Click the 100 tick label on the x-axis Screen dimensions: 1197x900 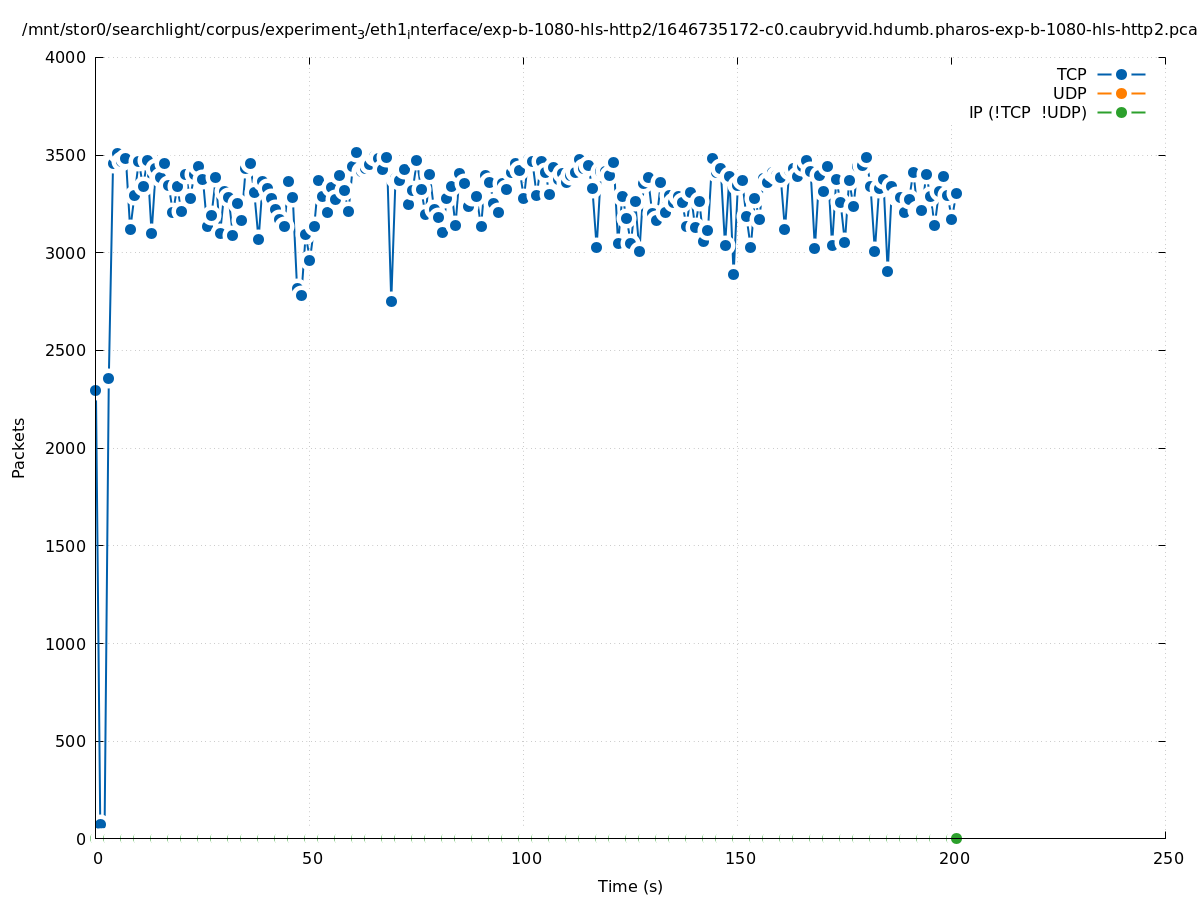525,858
